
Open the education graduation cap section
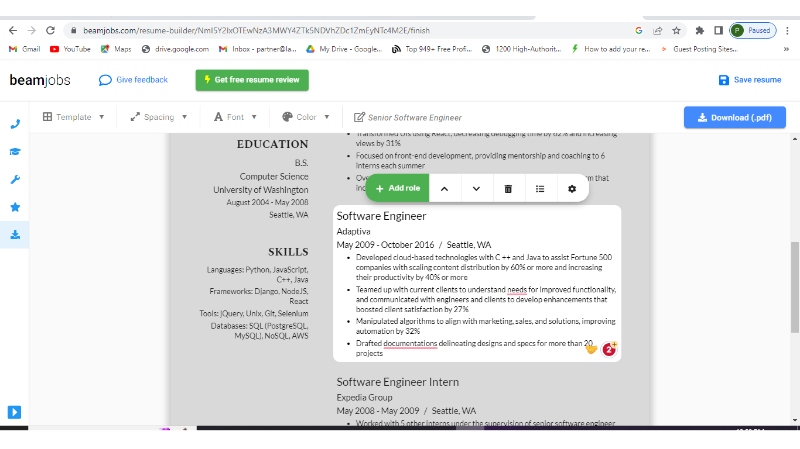point(14,152)
